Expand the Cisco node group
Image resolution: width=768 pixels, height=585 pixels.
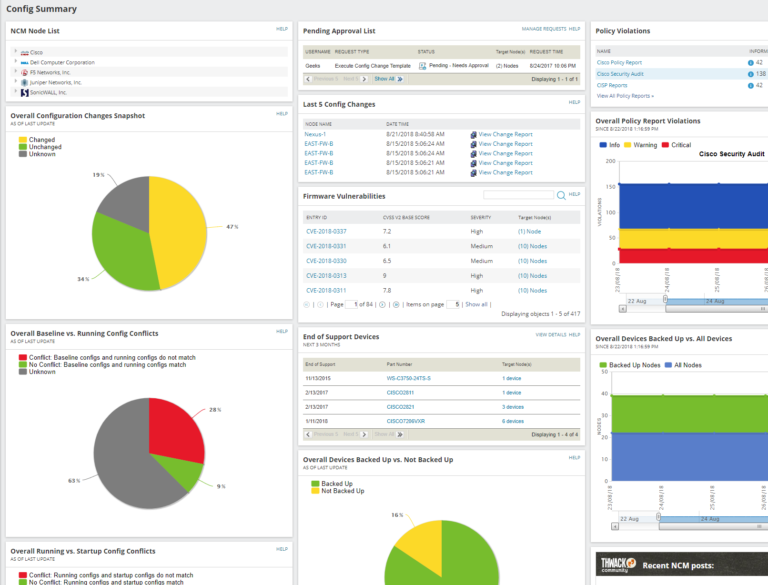point(16,51)
